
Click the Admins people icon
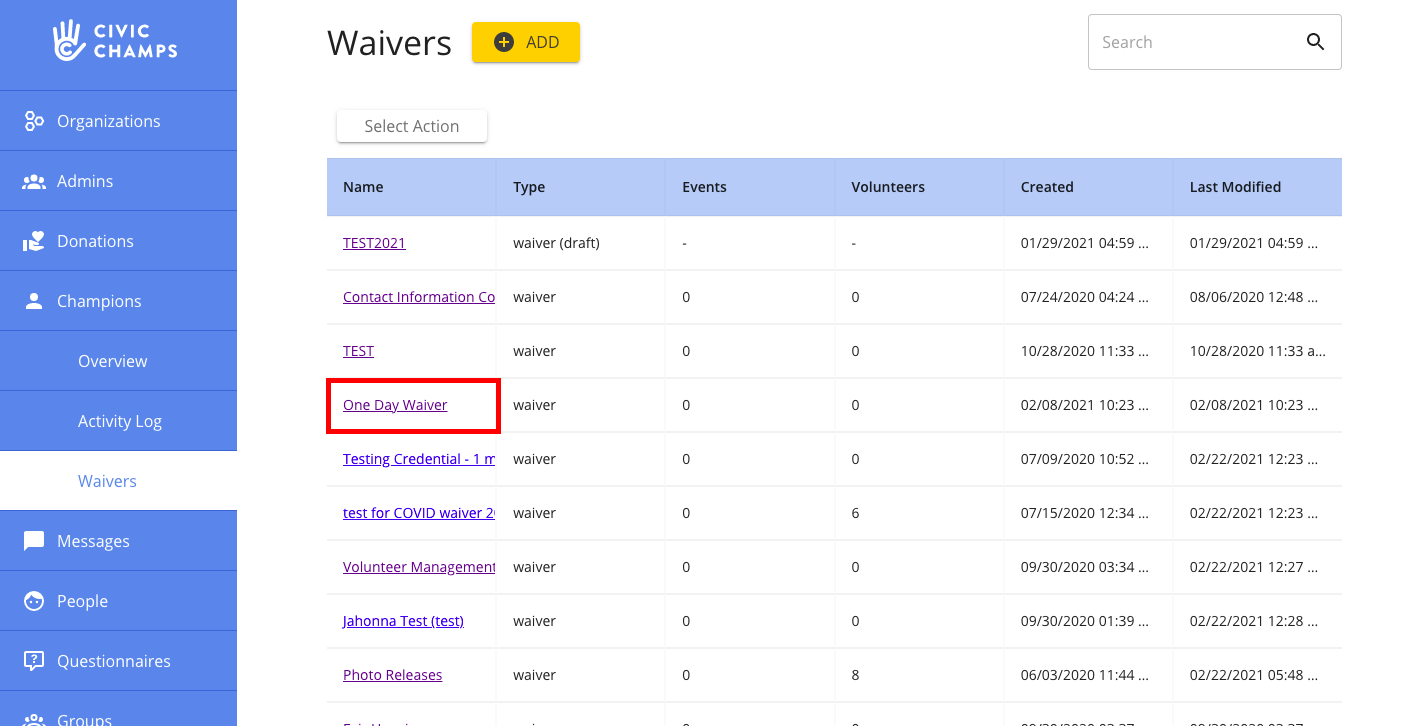point(34,181)
